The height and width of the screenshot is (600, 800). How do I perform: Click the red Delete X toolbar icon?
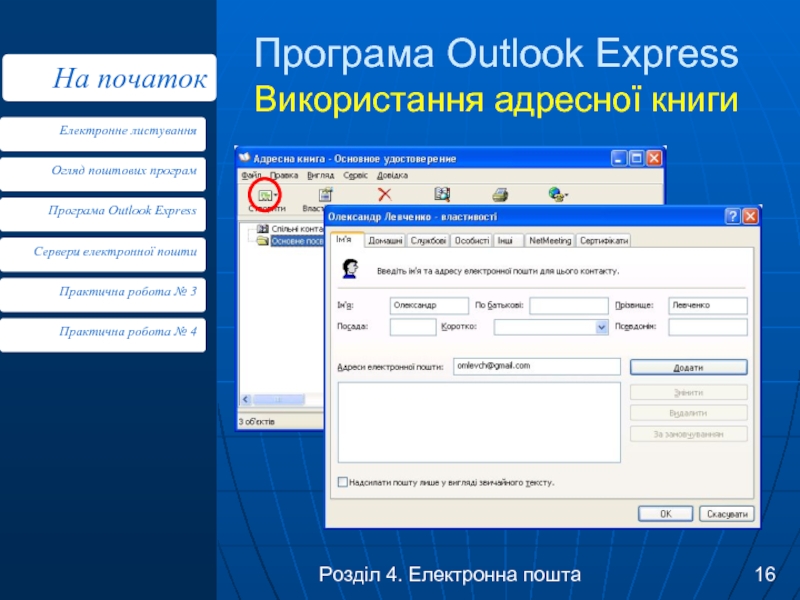coord(384,194)
